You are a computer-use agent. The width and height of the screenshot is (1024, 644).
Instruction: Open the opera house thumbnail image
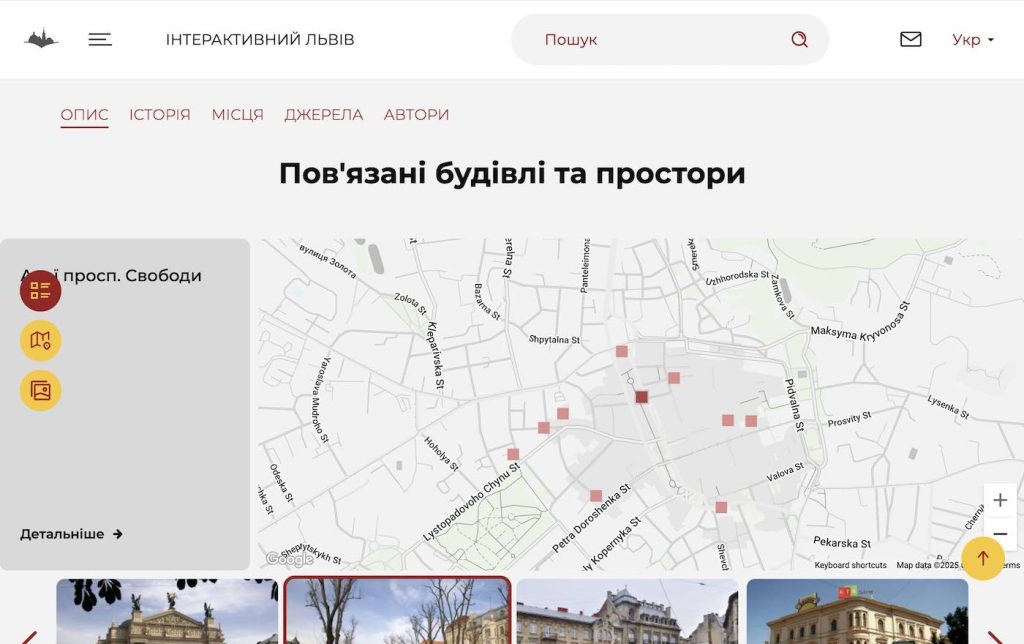pyautogui.click(x=167, y=611)
